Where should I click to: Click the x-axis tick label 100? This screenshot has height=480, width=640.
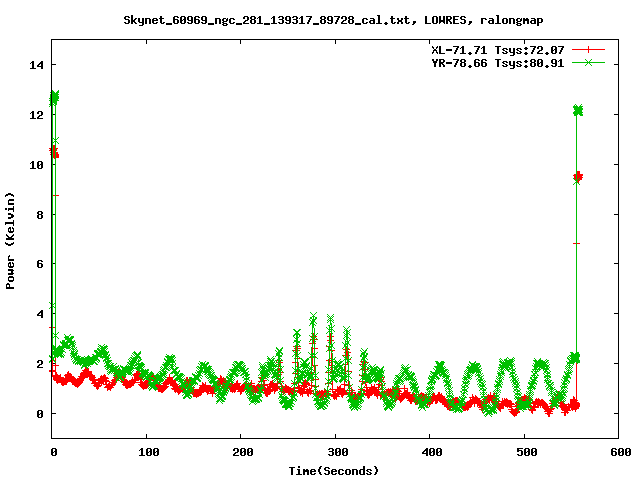pyautogui.click(x=146, y=453)
